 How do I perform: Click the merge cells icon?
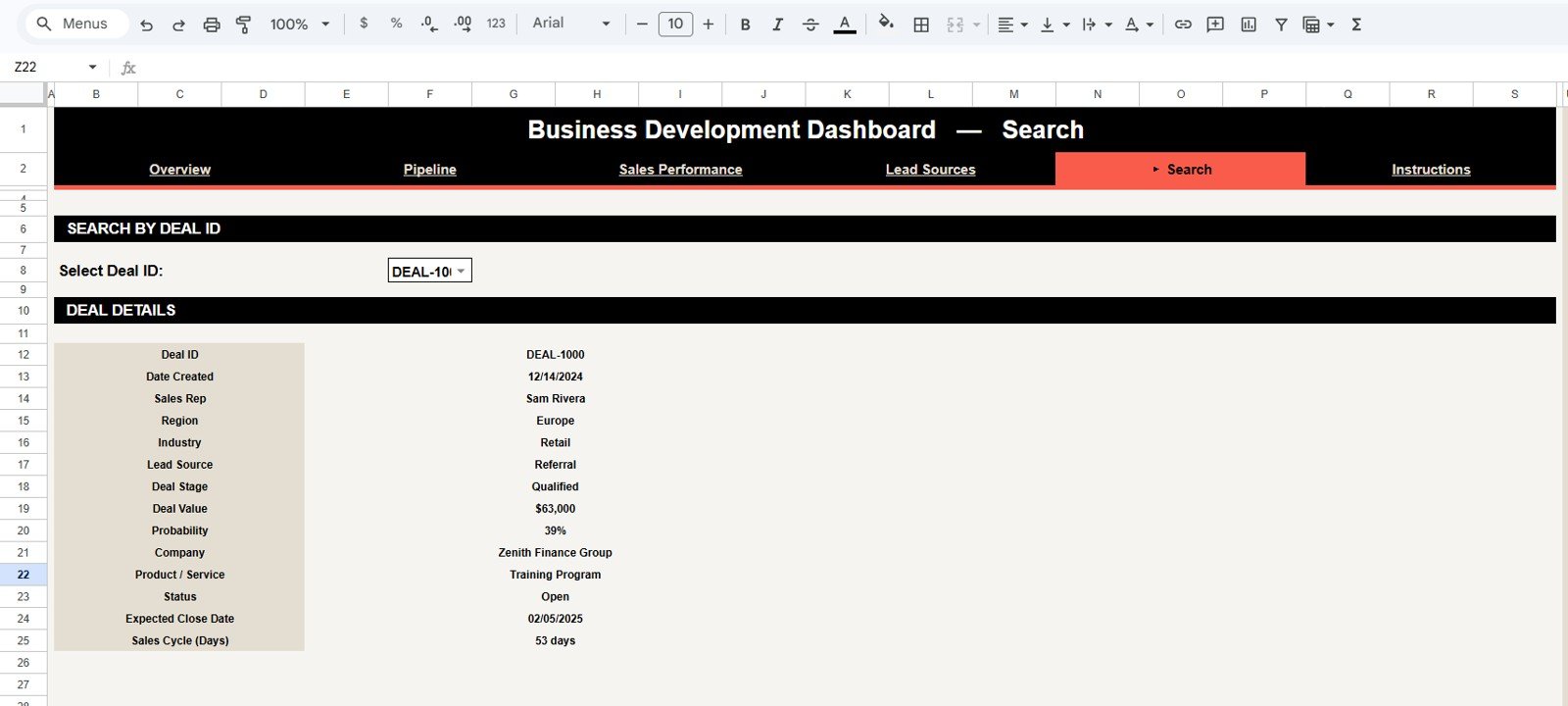pyautogui.click(x=955, y=25)
